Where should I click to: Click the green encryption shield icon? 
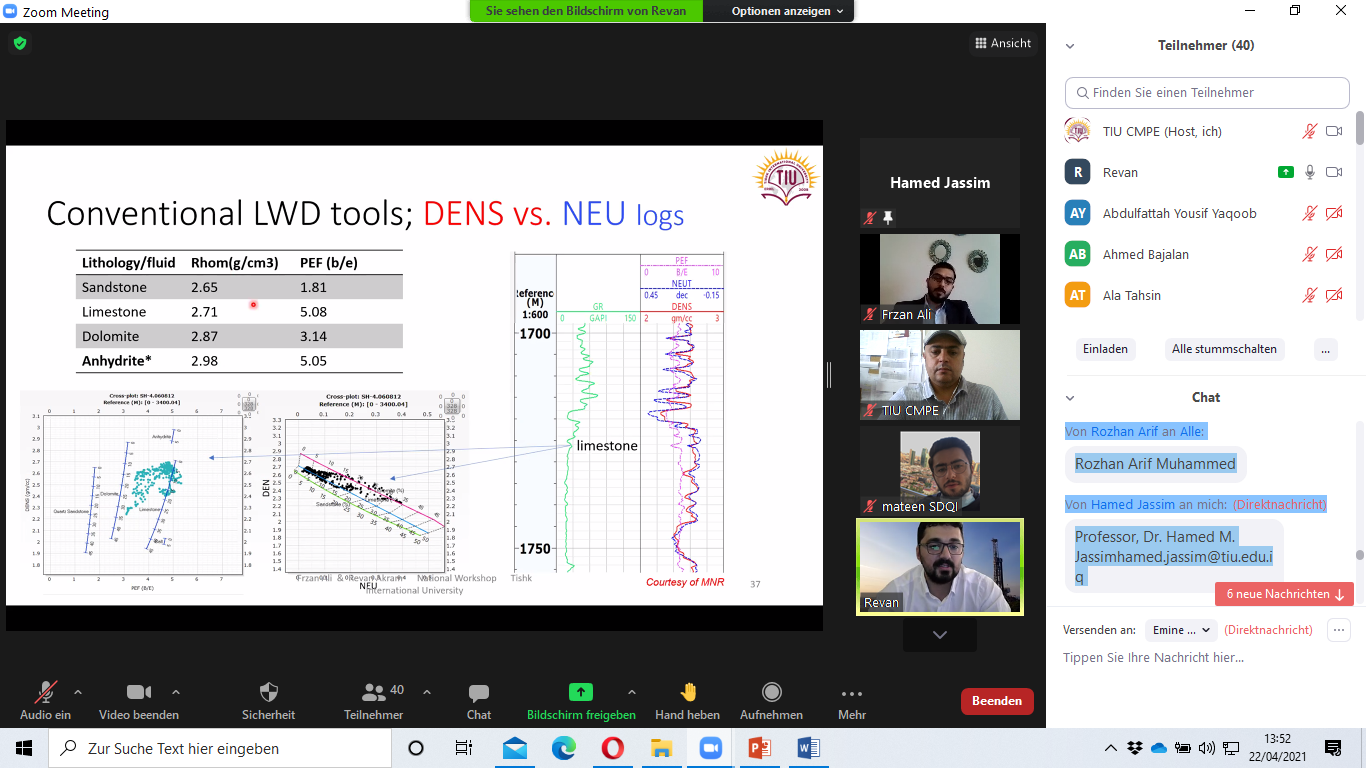20,43
